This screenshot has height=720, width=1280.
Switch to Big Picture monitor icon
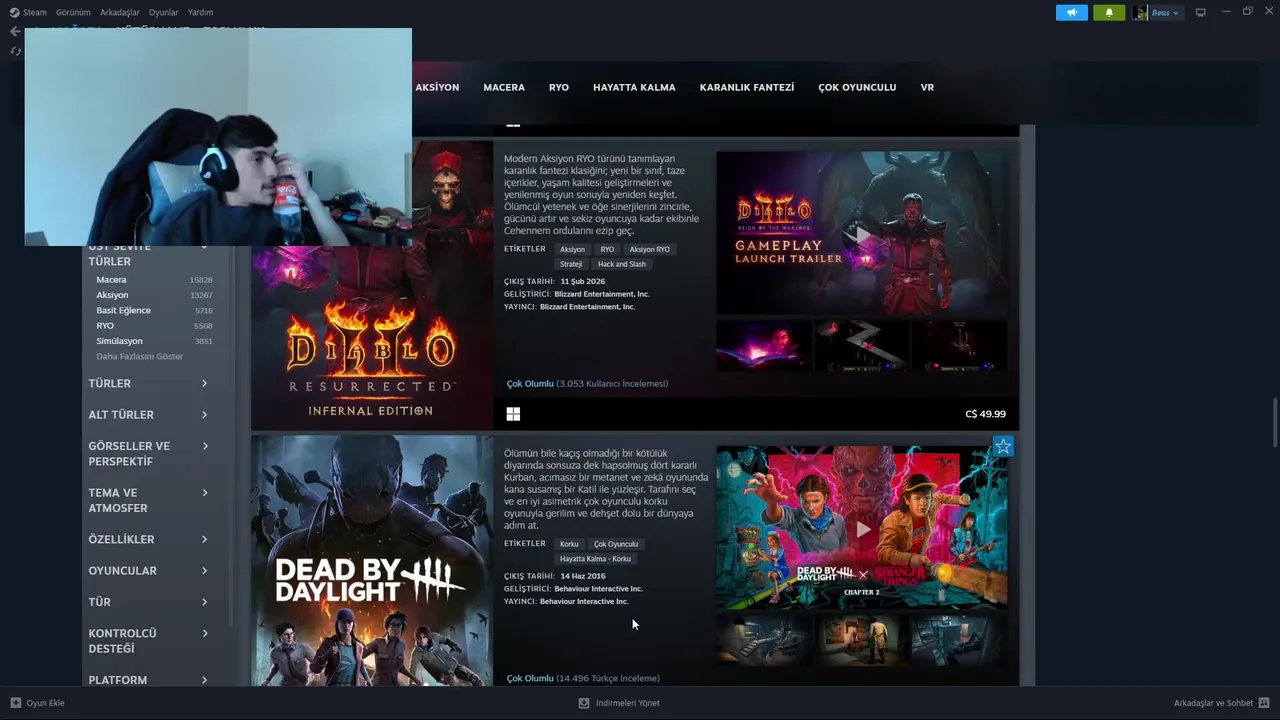coord(1200,12)
